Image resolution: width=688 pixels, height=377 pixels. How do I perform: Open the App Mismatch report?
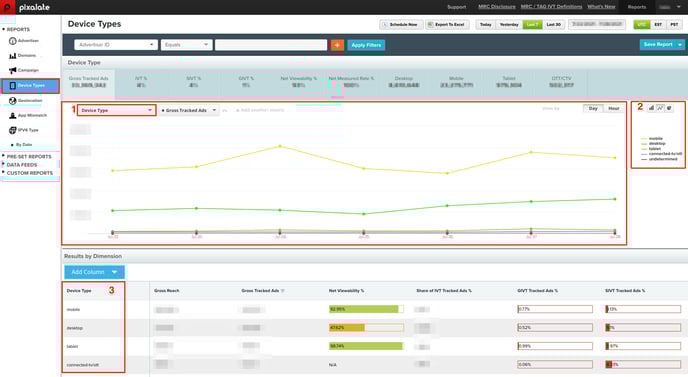[x=28, y=115]
